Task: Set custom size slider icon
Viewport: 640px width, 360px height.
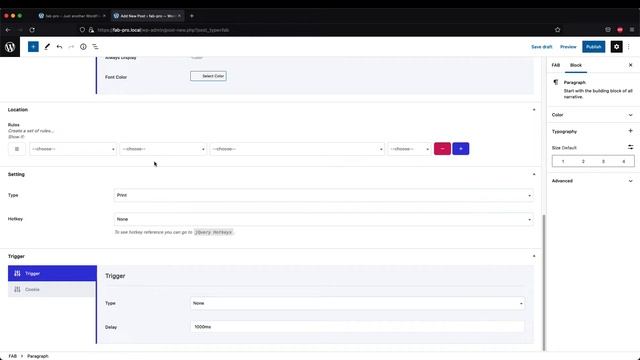Action: pyautogui.click(x=630, y=147)
